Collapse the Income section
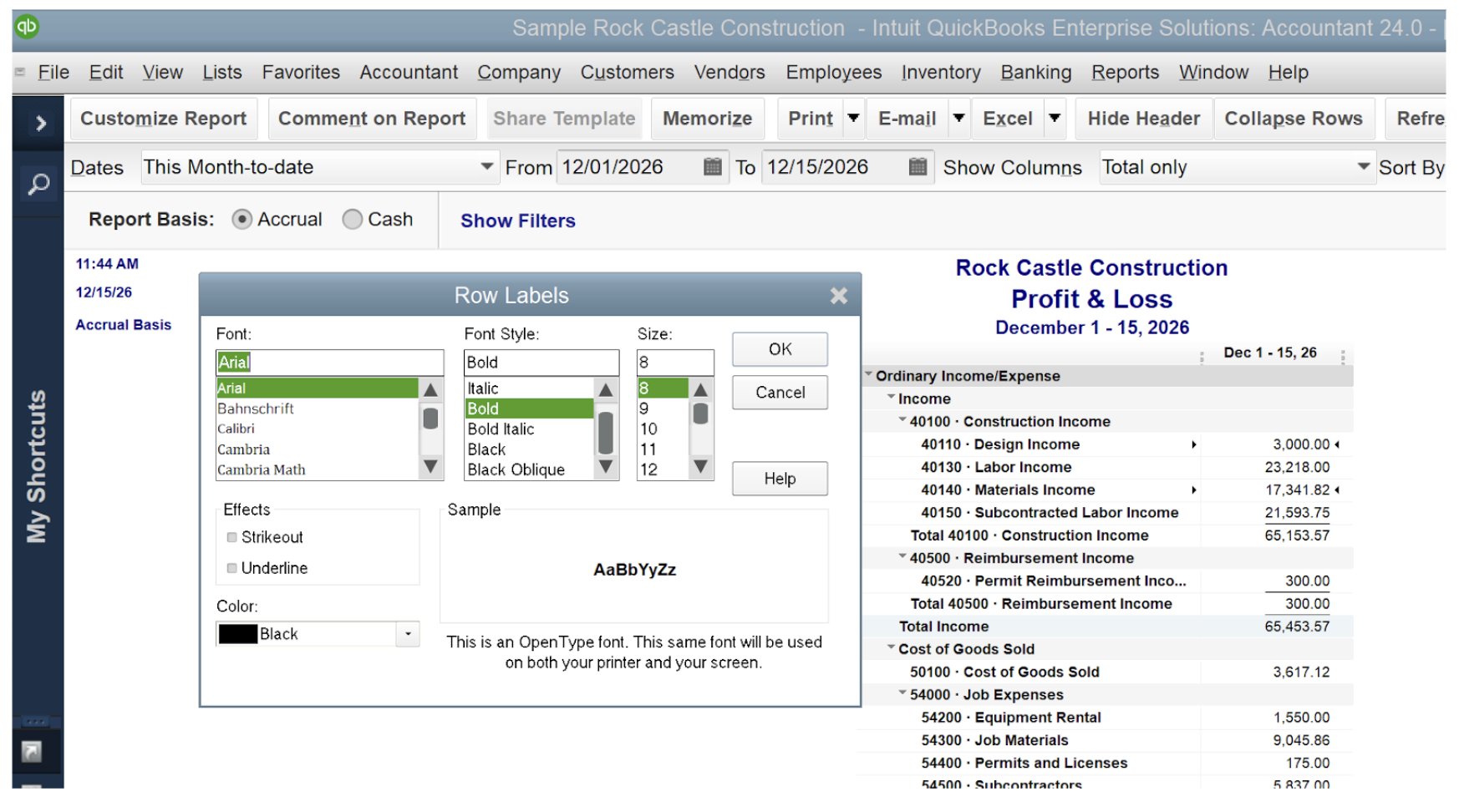 pyautogui.click(x=891, y=397)
